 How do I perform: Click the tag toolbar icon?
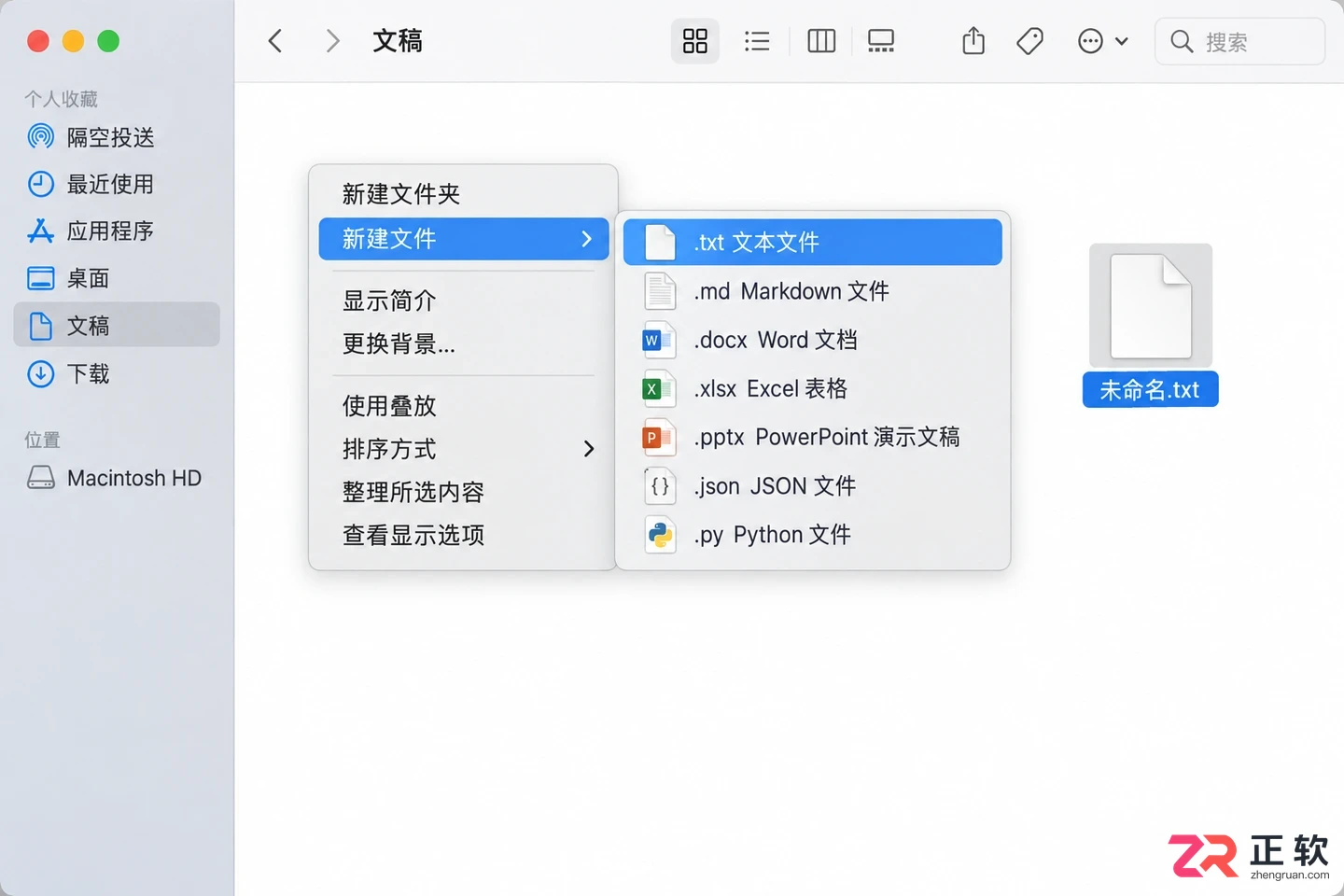pyautogui.click(x=1029, y=41)
